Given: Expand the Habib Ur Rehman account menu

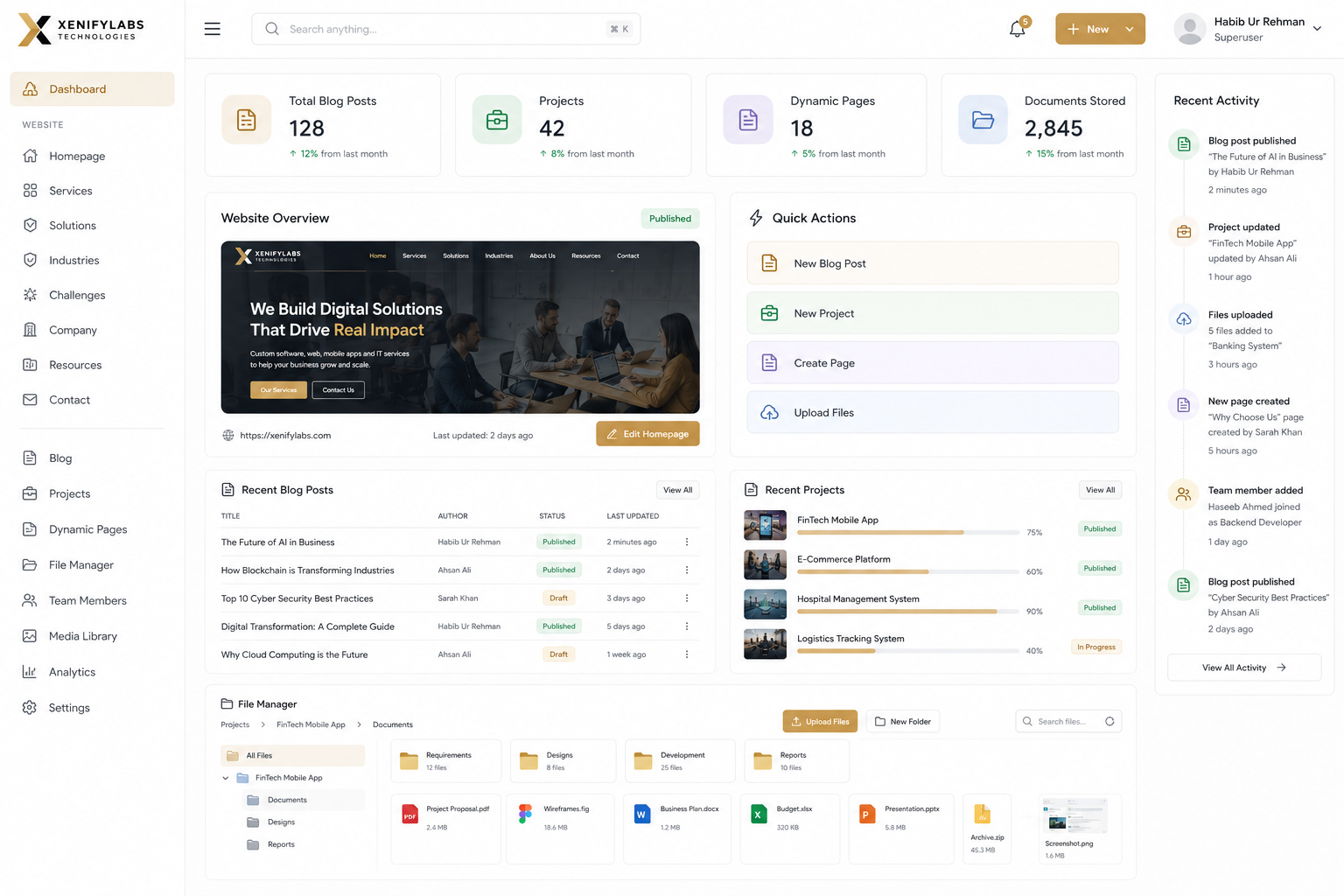Looking at the screenshot, I should pos(1317,29).
